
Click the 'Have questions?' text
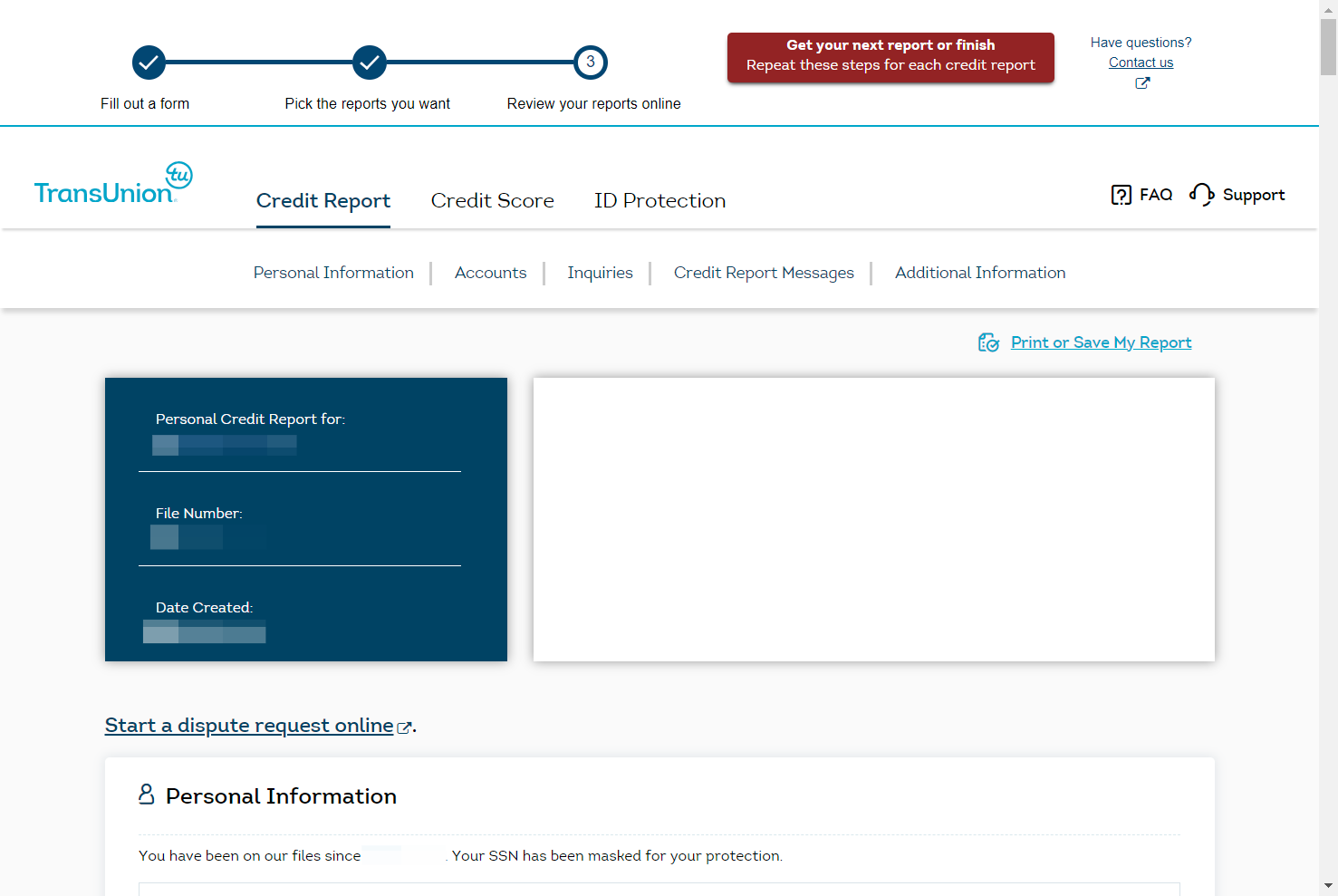pos(1141,43)
